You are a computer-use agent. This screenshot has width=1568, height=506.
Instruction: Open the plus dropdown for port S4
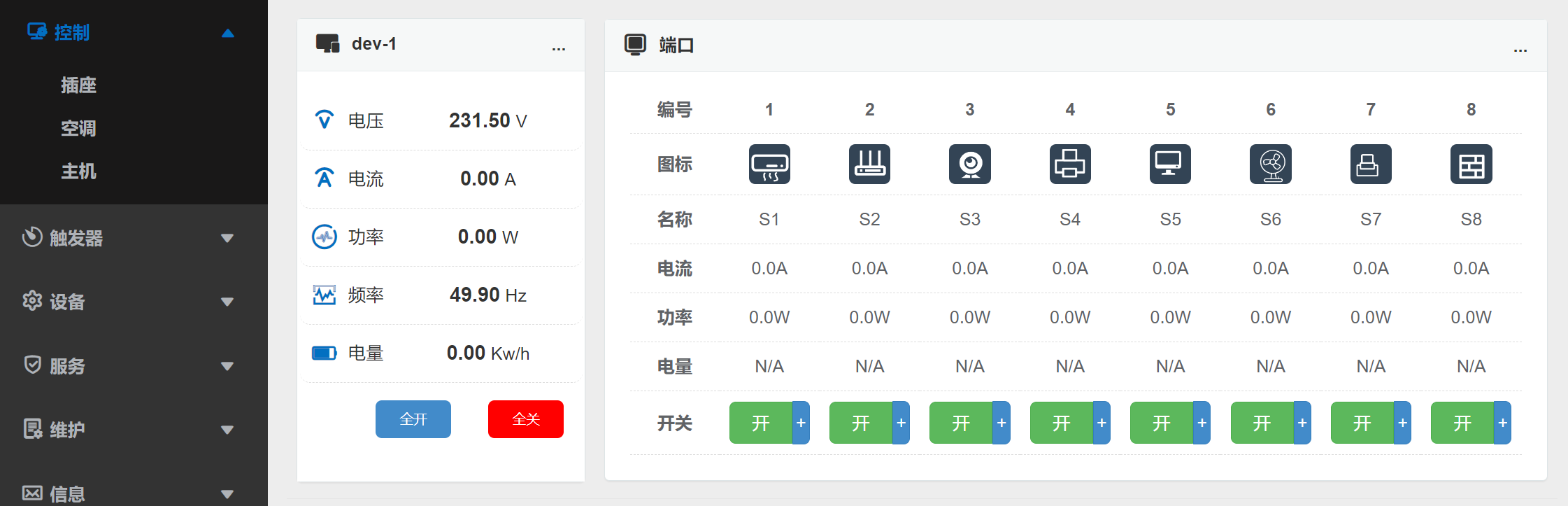pos(1102,423)
